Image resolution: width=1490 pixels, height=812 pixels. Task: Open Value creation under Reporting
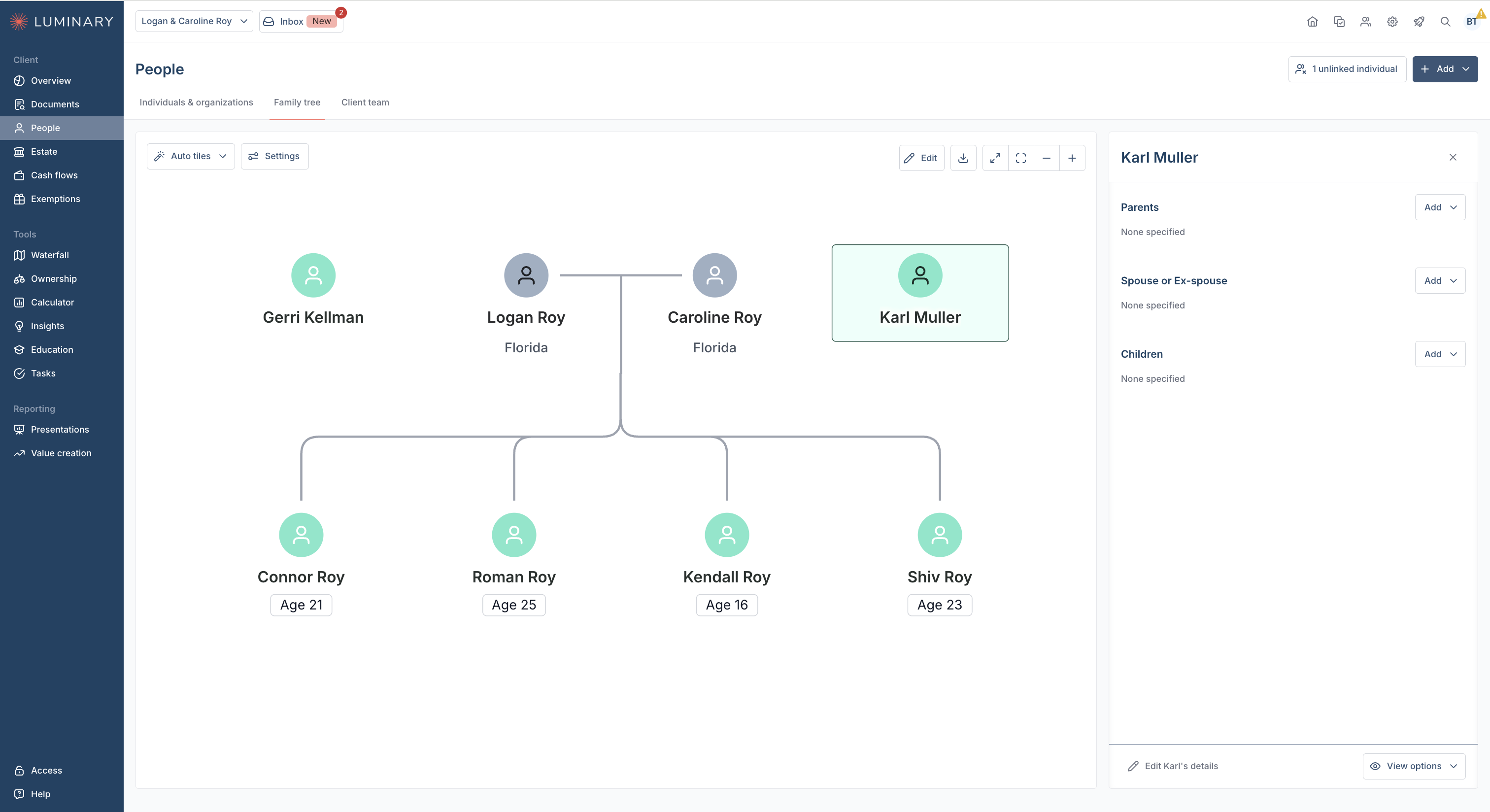point(61,453)
